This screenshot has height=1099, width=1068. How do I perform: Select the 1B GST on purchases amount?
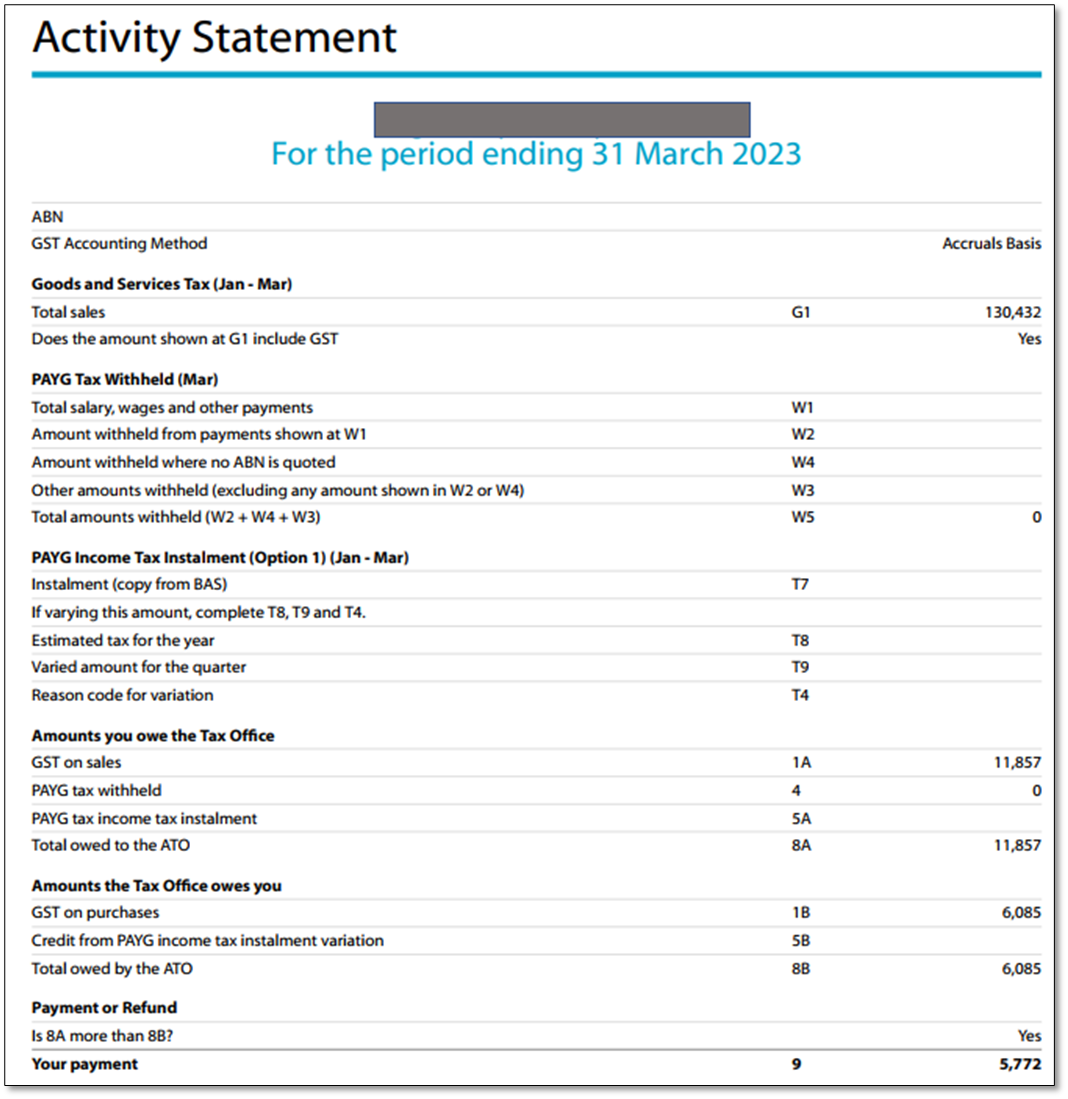[x=1021, y=912]
